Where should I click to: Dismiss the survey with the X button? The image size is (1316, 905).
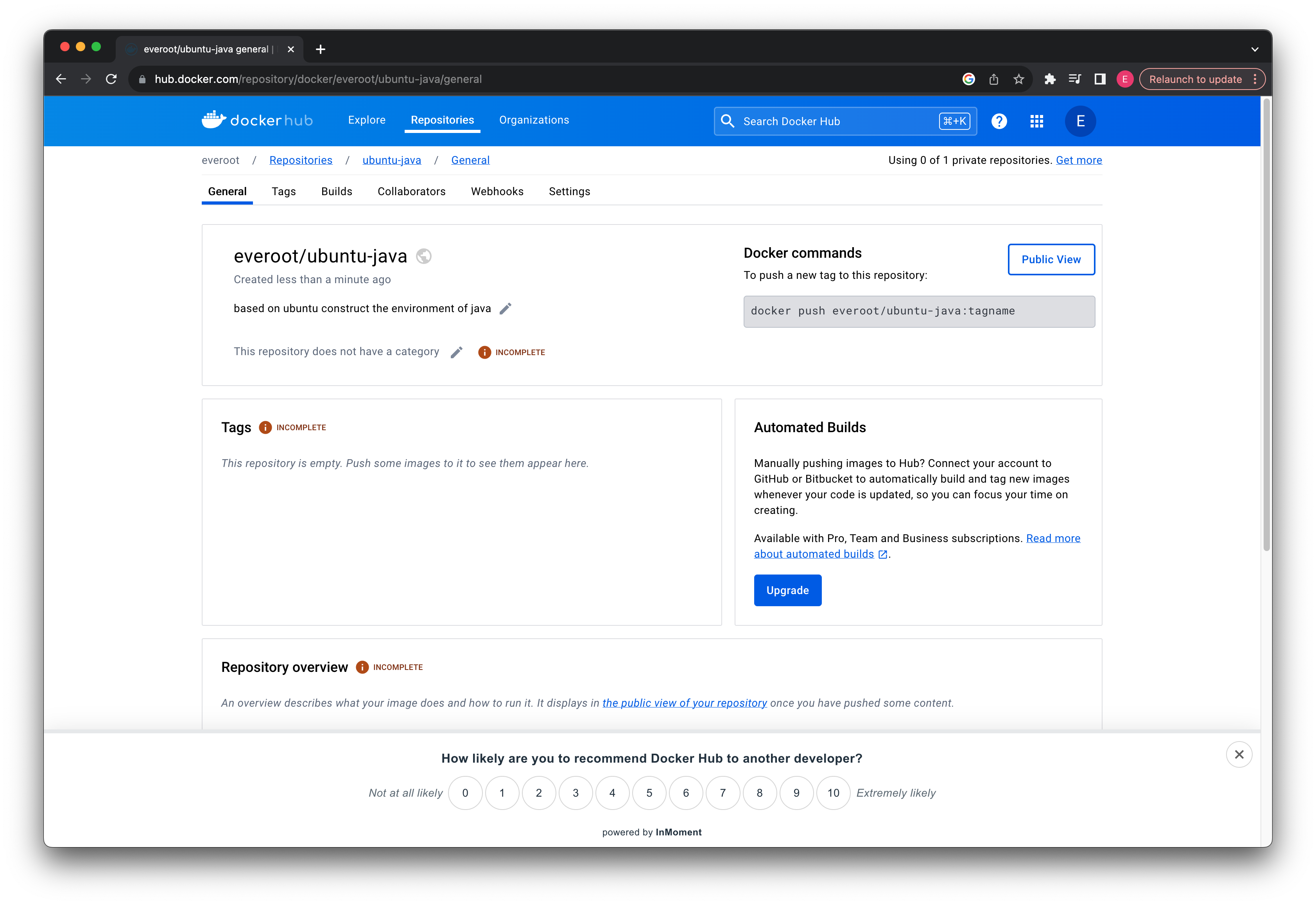click(1239, 755)
